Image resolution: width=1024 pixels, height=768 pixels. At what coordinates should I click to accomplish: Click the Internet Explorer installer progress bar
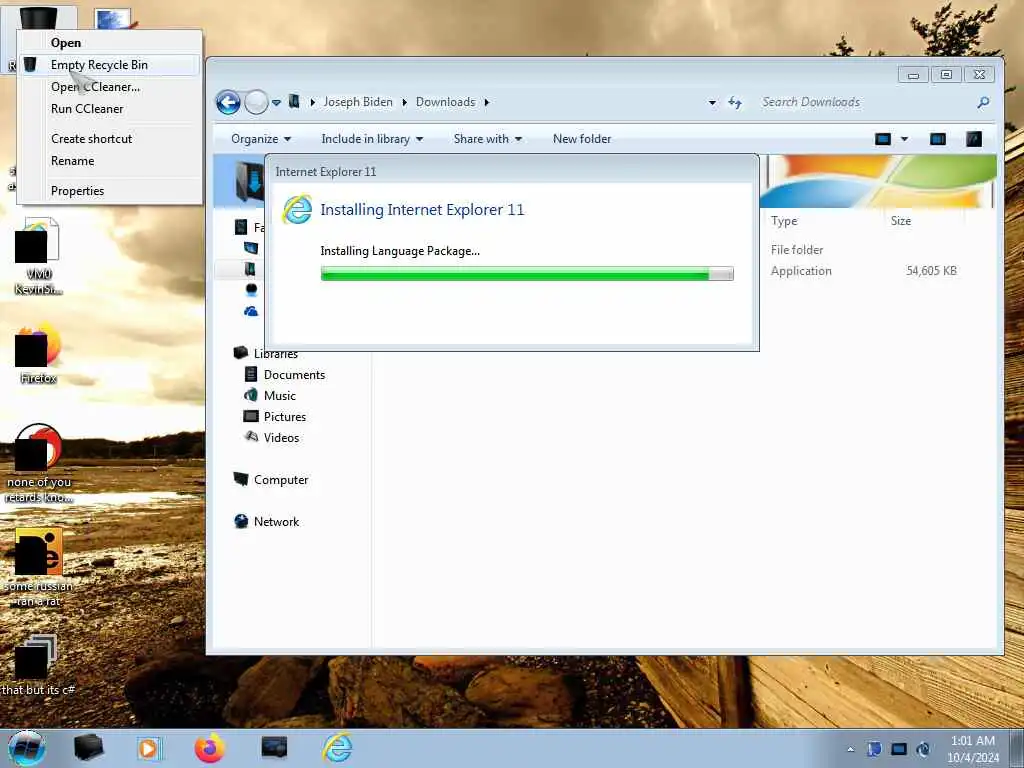(527, 274)
